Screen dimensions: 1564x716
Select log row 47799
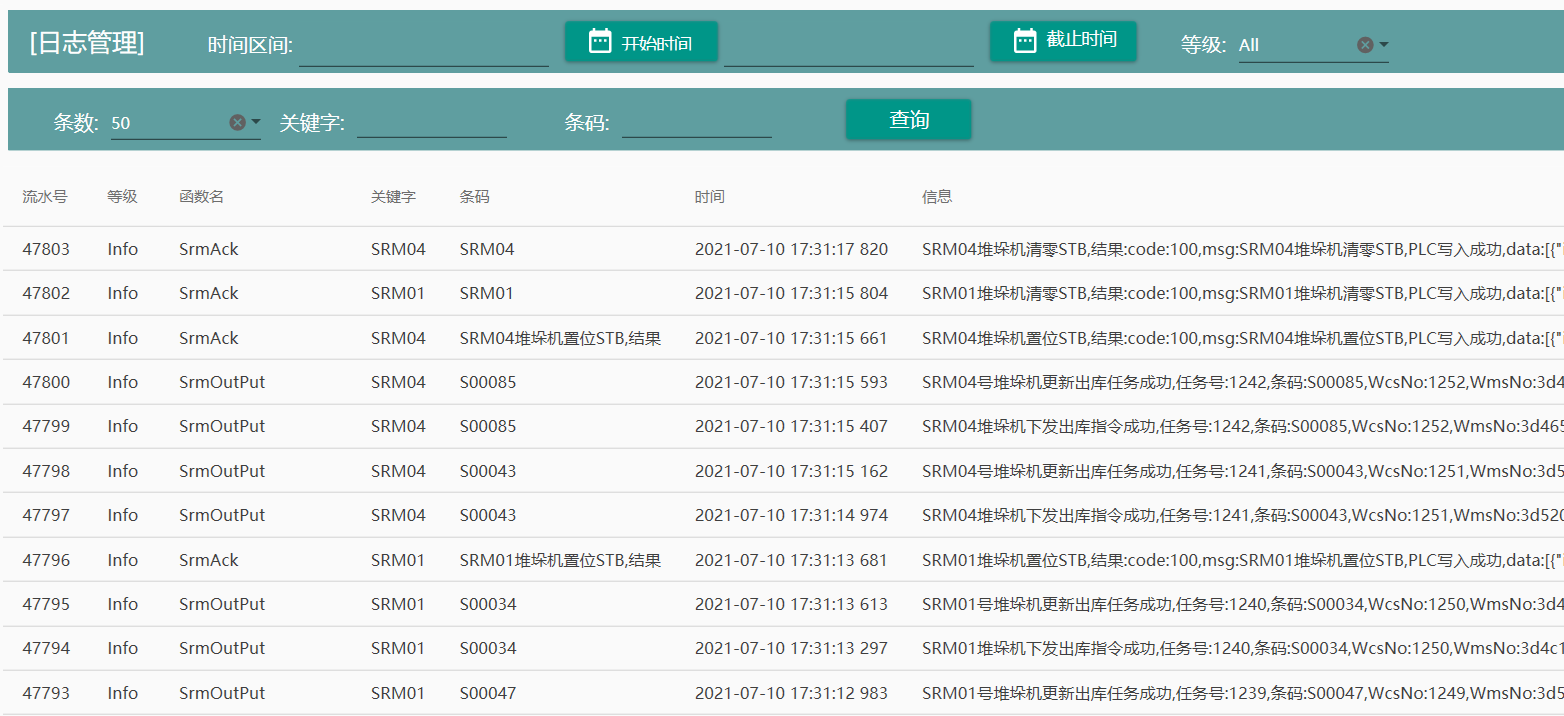click(782, 426)
